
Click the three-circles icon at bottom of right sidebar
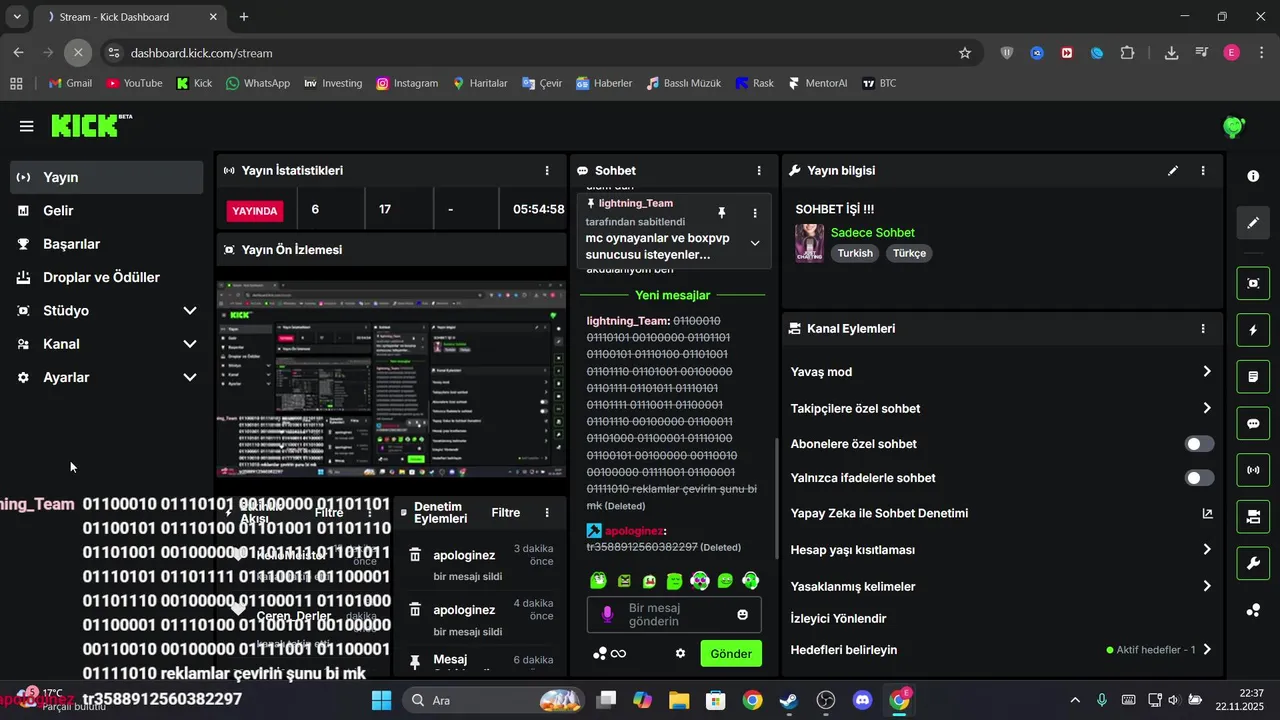point(1253,610)
